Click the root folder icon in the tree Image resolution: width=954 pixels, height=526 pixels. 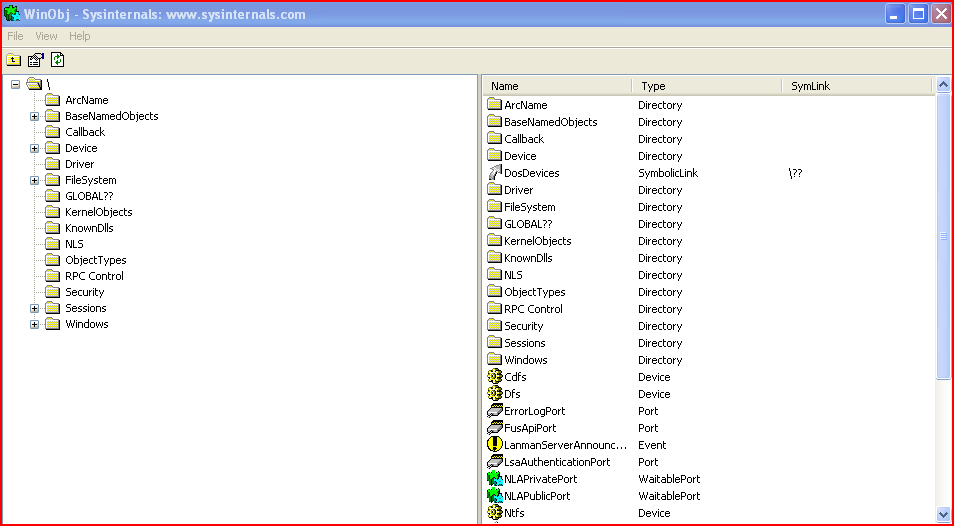click(34, 83)
